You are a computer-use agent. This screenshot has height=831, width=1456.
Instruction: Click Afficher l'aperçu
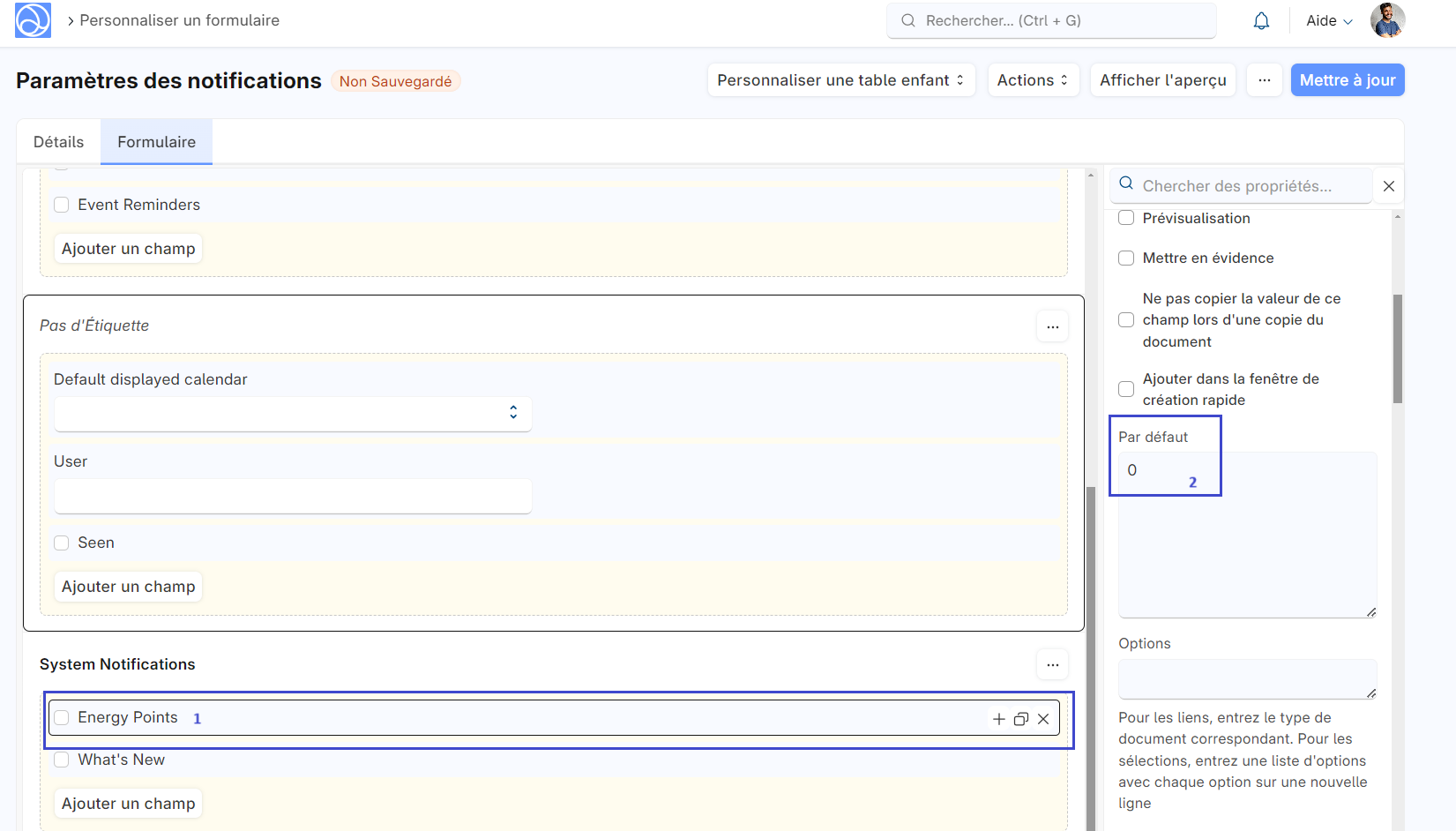tap(1162, 79)
